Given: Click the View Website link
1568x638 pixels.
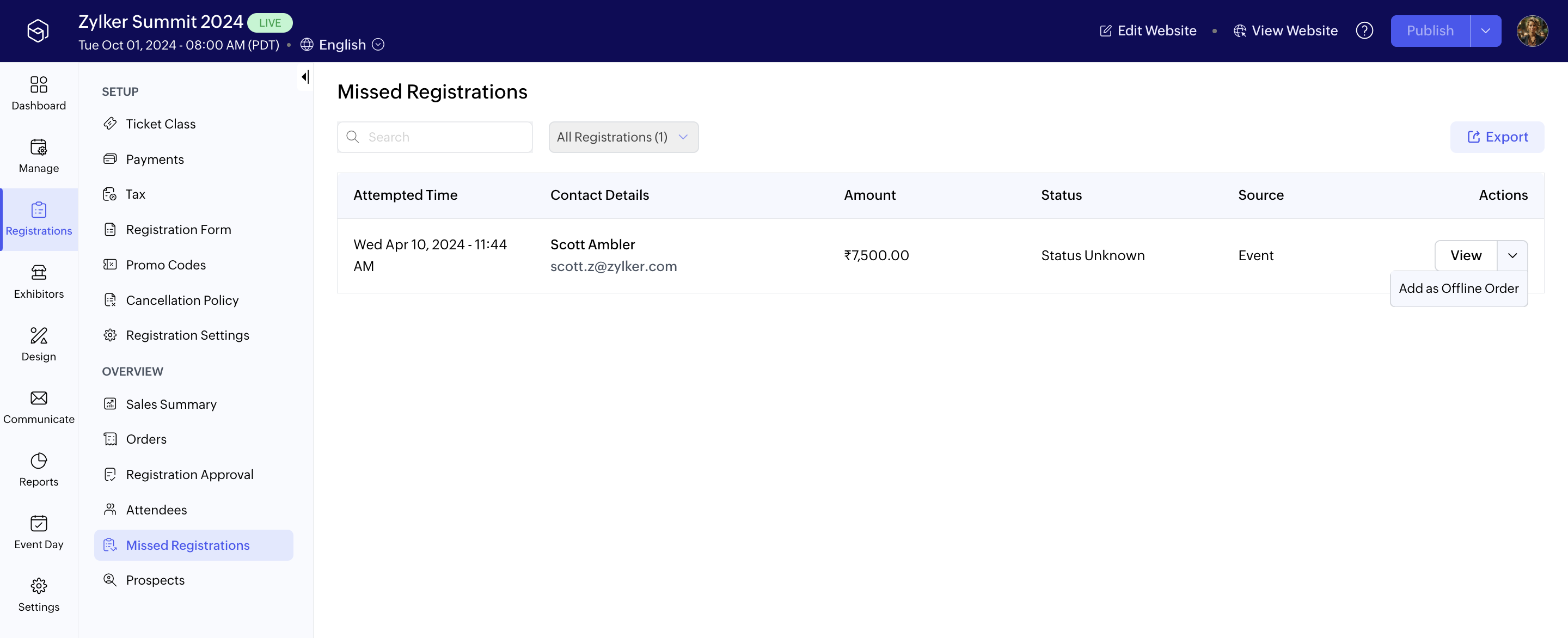Looking at the screenshot, I should (1285, 30).
